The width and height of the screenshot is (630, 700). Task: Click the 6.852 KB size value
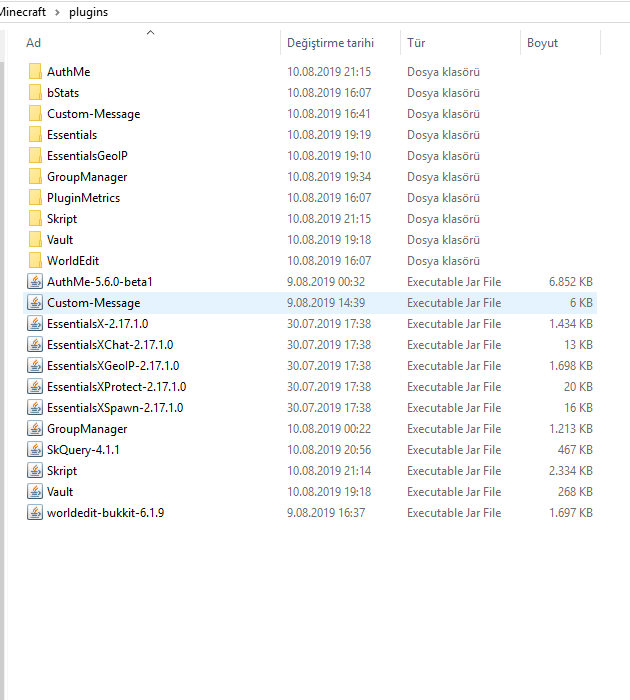(571, 282)
